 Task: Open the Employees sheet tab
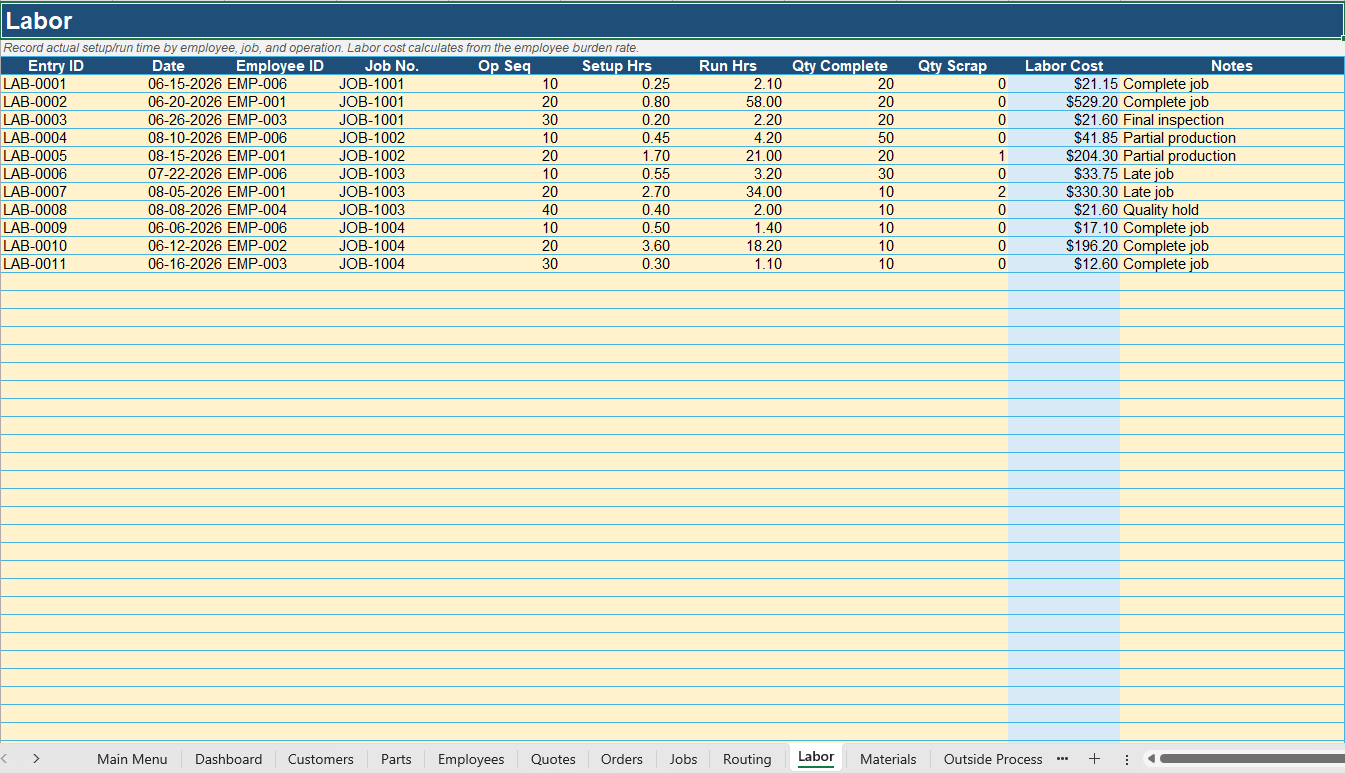click(x=471, y=759)
